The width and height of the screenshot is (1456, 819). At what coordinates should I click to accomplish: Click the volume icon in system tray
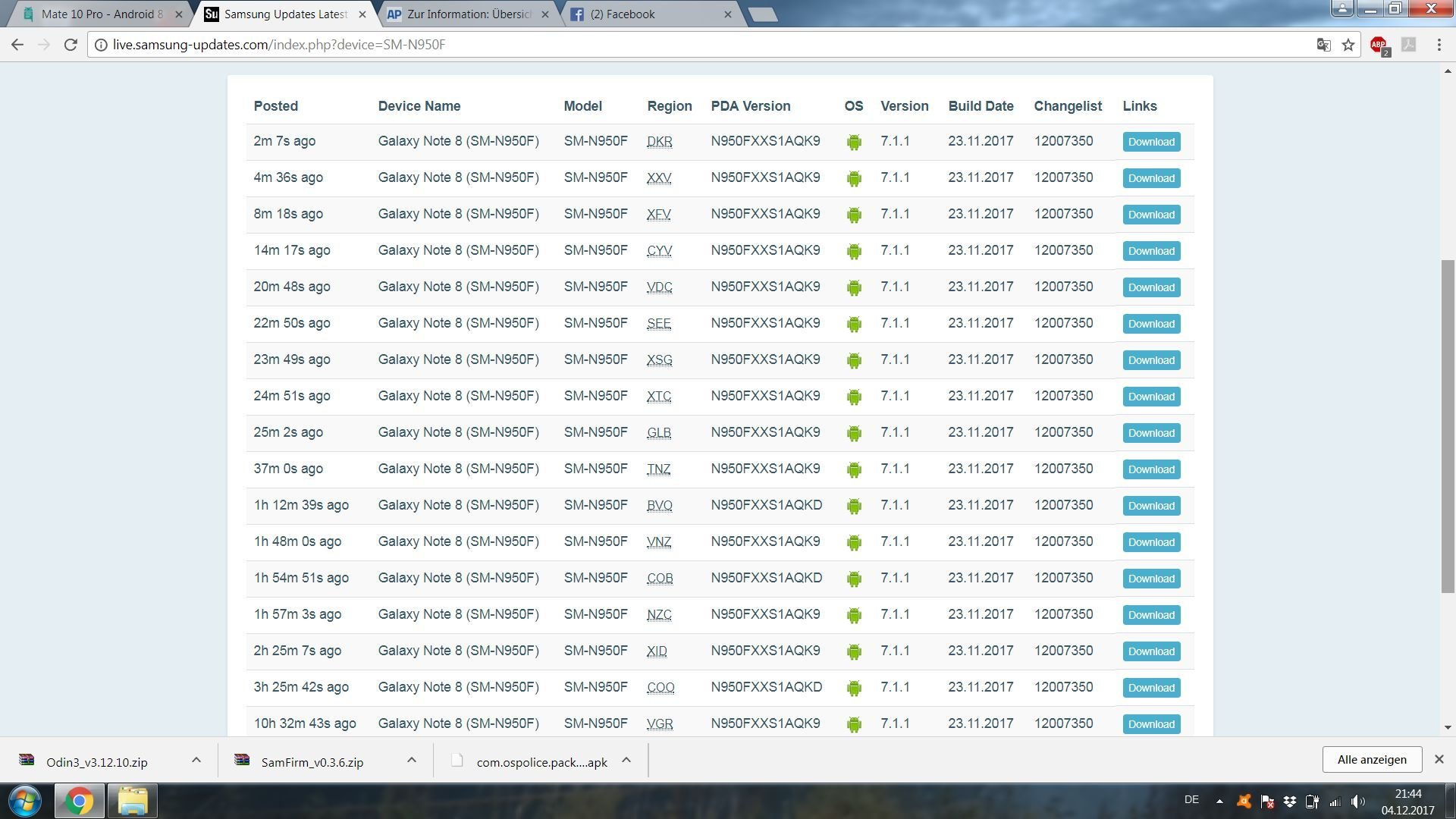pos(1357,801)
